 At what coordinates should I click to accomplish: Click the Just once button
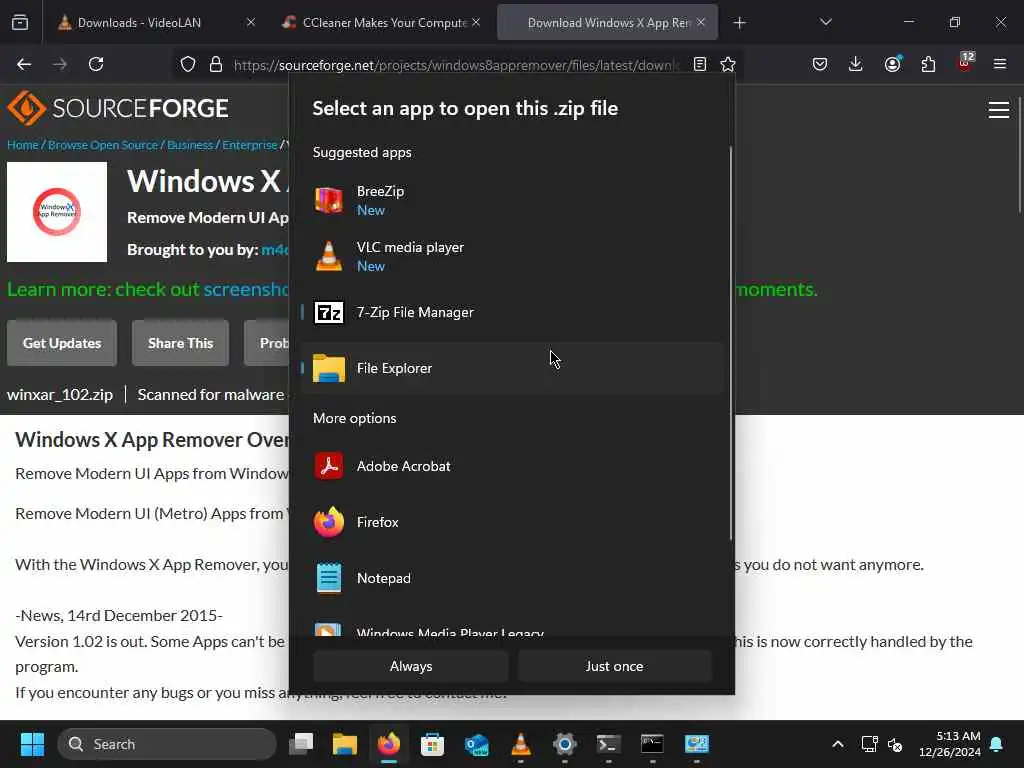click(x=615, y=666)
